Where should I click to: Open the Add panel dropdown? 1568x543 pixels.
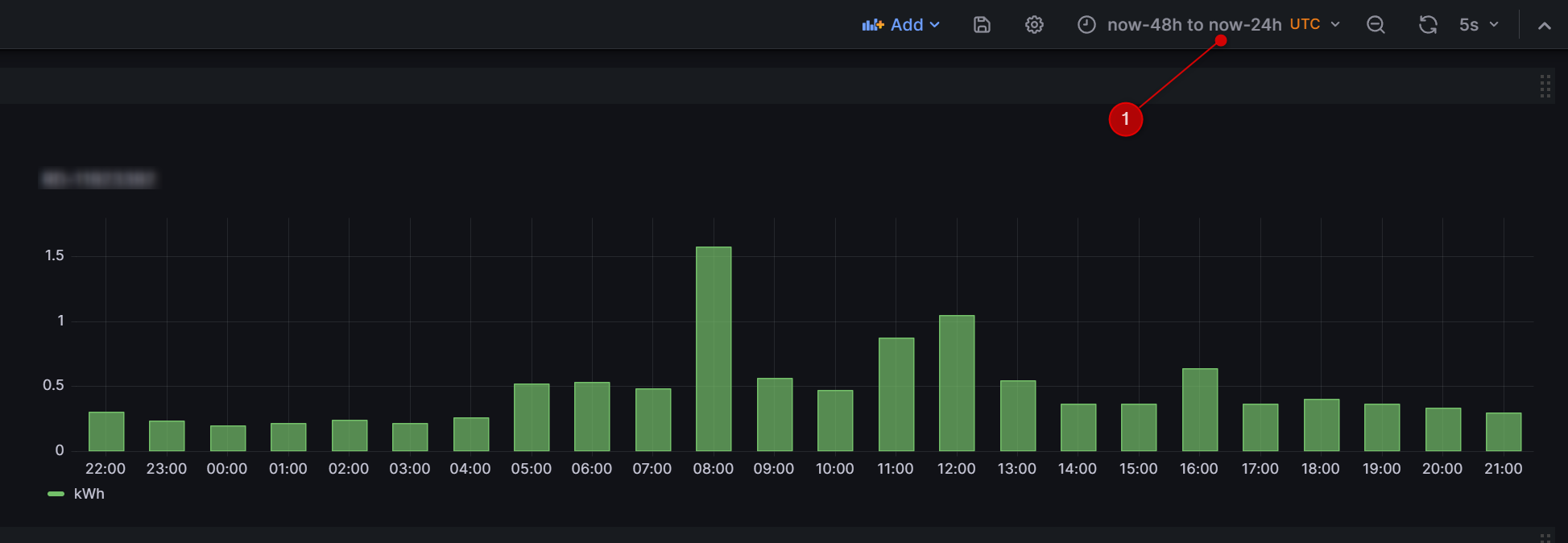coord(901,25)
